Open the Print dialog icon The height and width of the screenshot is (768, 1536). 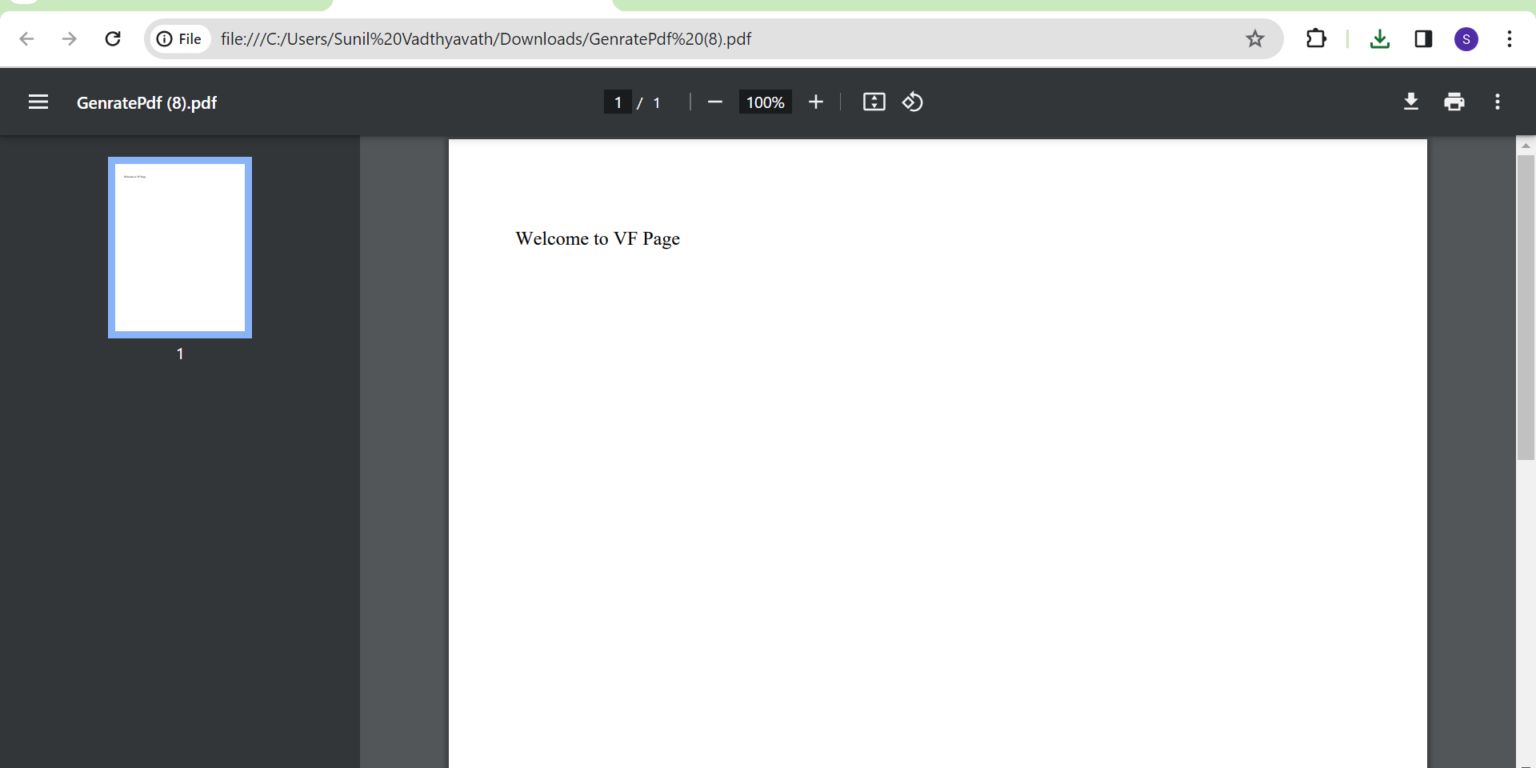[x=1454, y=101]
